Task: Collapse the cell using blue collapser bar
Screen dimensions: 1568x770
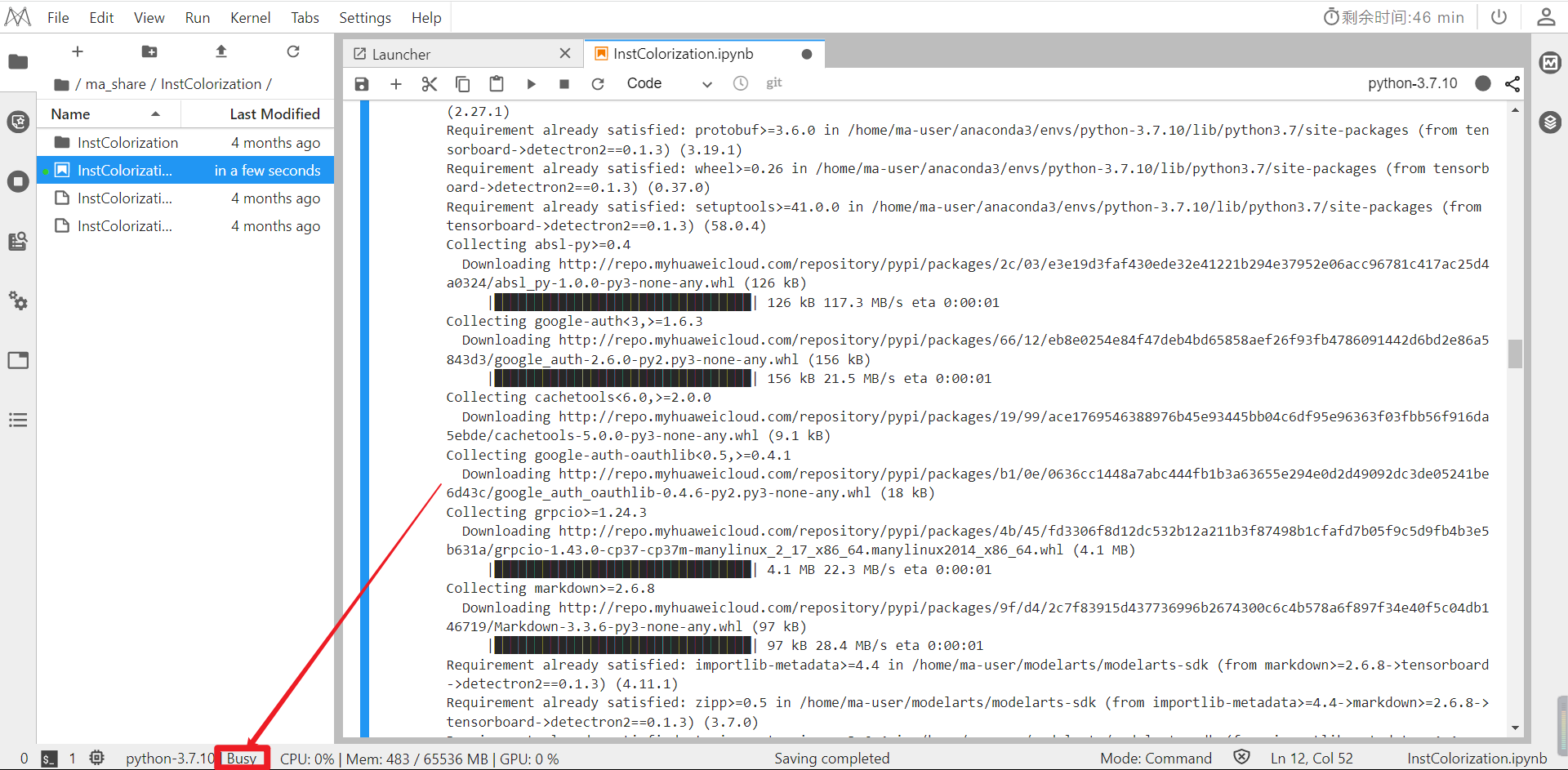Action: point(365,418)
